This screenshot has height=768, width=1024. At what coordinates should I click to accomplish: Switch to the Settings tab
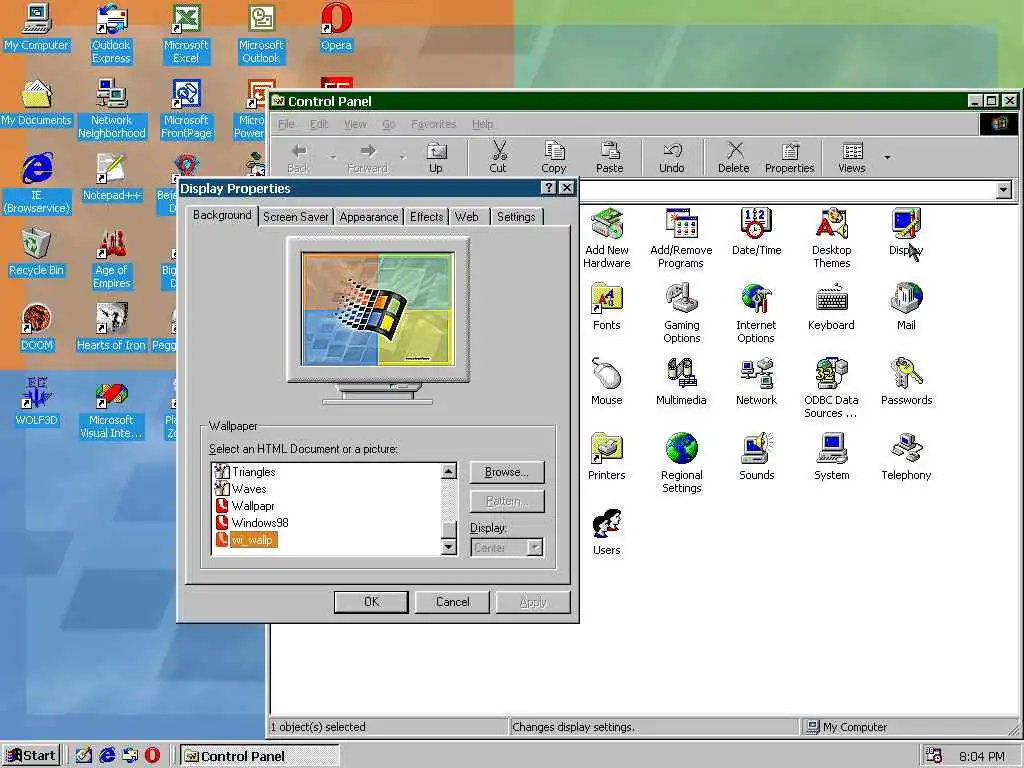pos(516,217)
